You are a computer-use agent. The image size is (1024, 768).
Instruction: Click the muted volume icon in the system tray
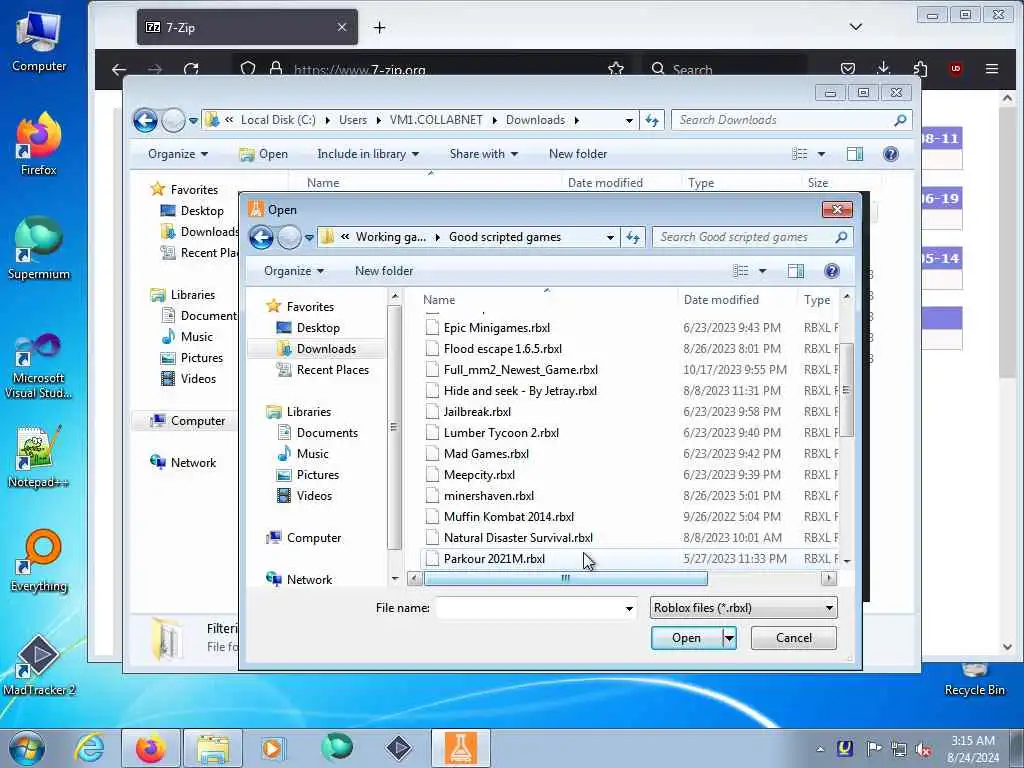tap(923, 748)
